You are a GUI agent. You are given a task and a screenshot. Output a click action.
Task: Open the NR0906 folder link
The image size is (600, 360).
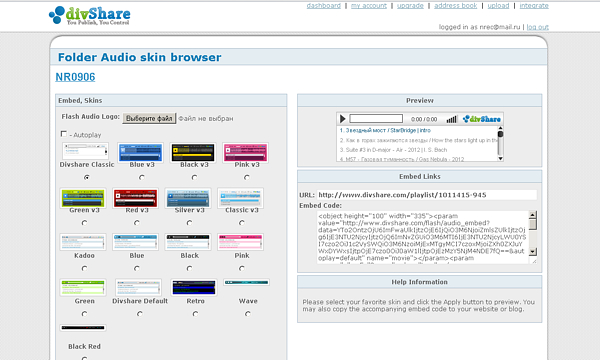pyautogui.click(x=75, y=77)
